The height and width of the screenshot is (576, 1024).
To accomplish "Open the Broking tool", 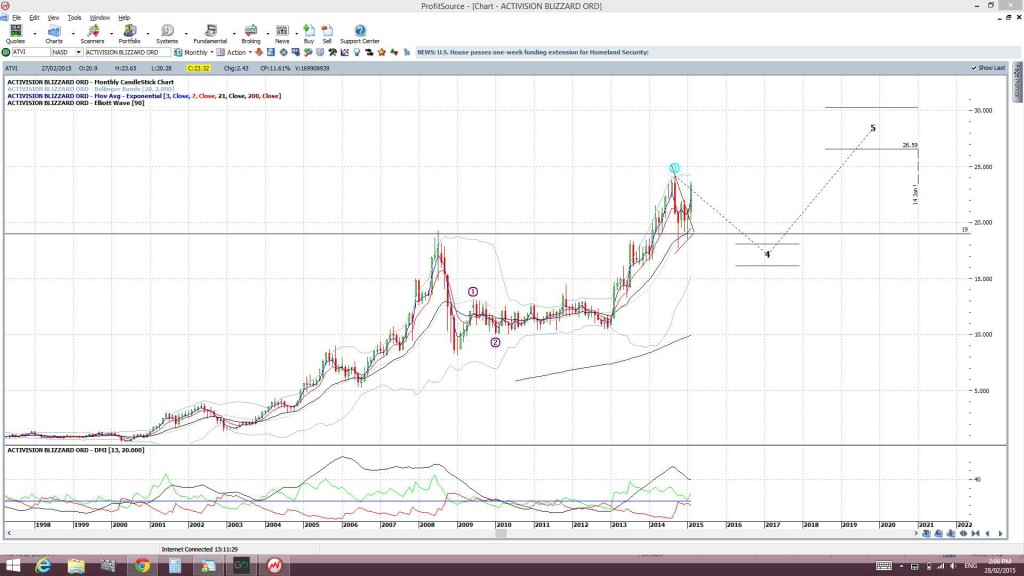I will tap(251, 34).
